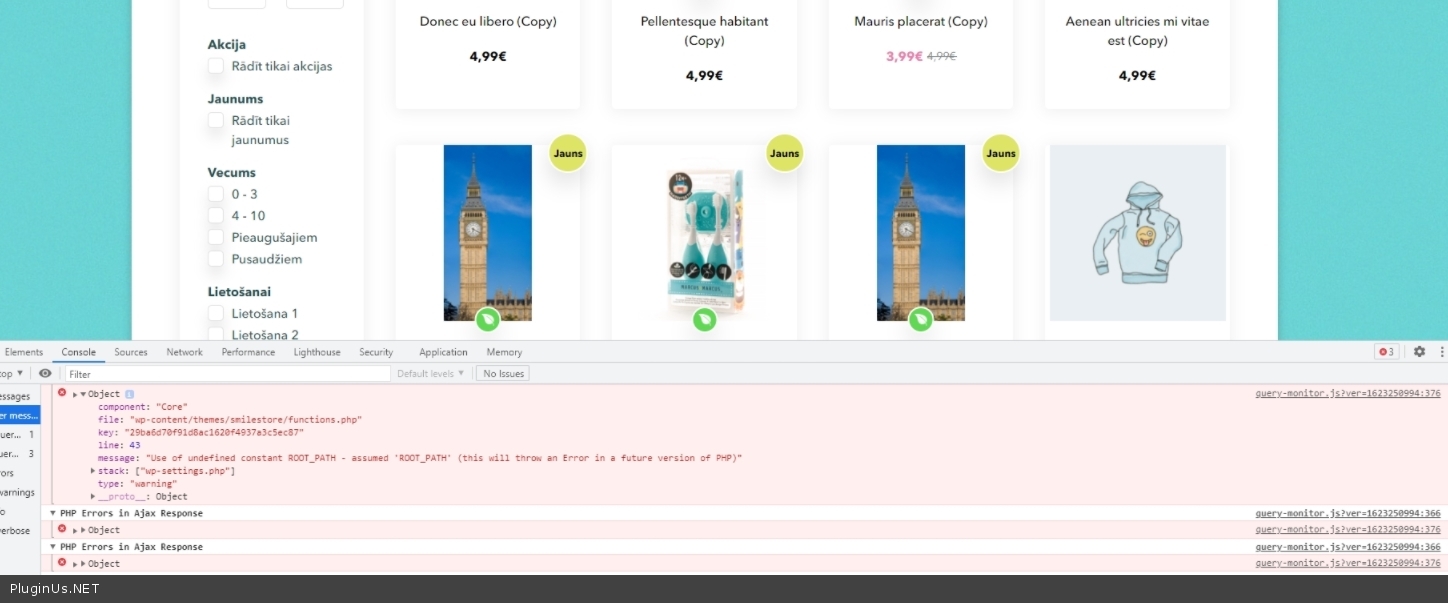1448x603 pixels.
Task: Switch to the Network tab
Action: tap(184, 352)
